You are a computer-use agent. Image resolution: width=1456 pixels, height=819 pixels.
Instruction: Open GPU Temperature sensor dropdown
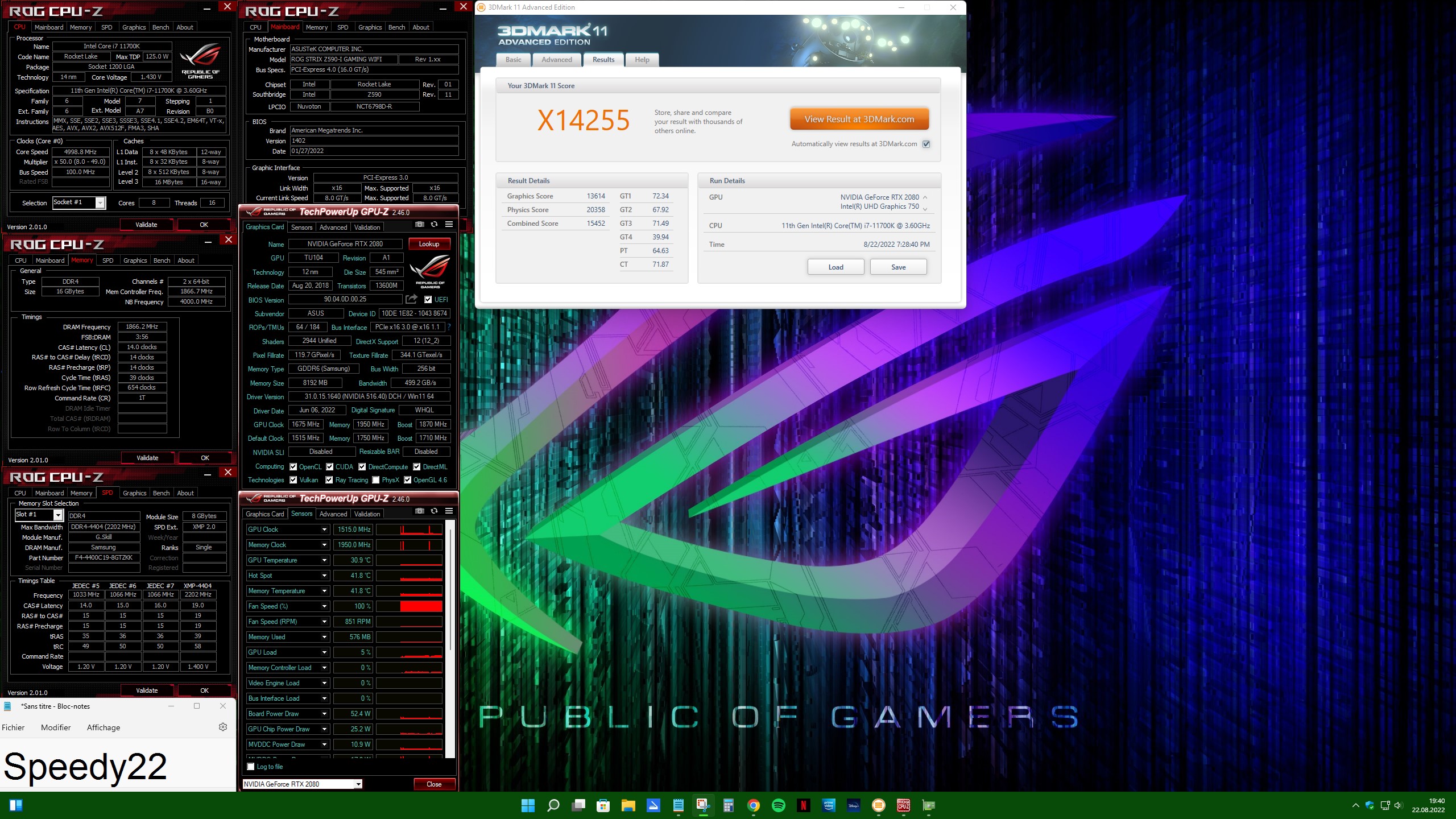coord(325,560)
